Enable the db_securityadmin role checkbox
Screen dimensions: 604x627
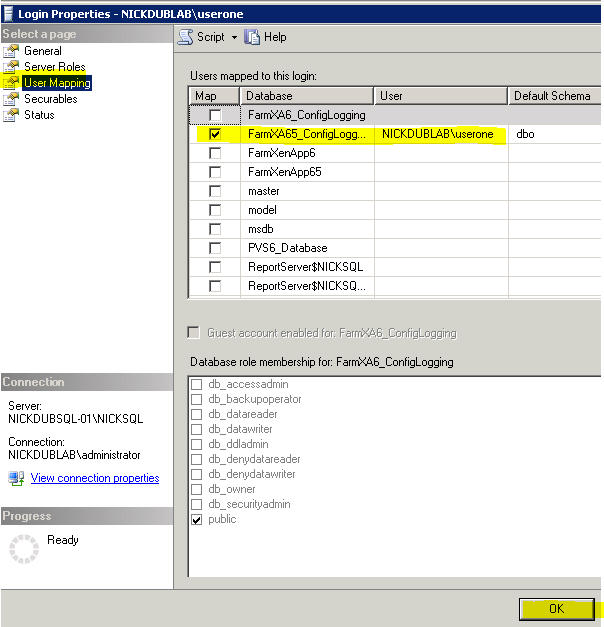click(196, 504)
